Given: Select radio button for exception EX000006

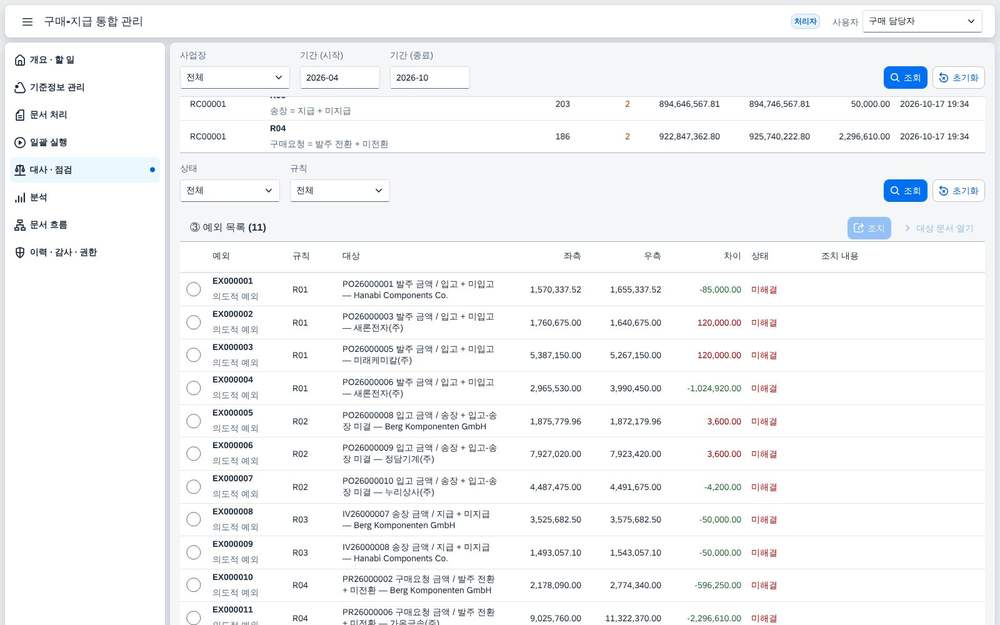Looking at the screenshot, I should point(193,454).
